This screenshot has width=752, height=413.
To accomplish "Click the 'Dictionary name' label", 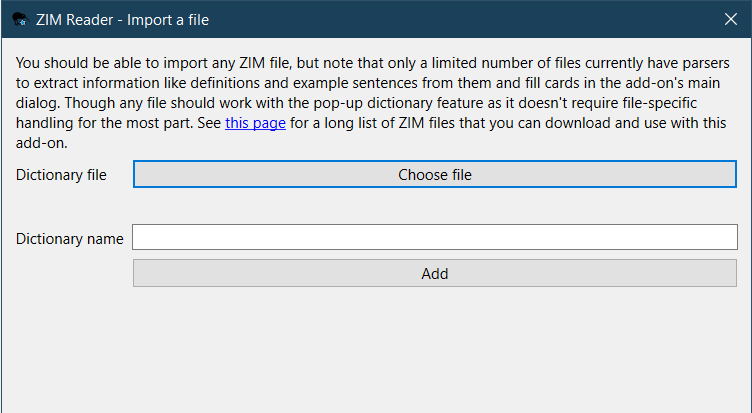I will tap(70, 238).
